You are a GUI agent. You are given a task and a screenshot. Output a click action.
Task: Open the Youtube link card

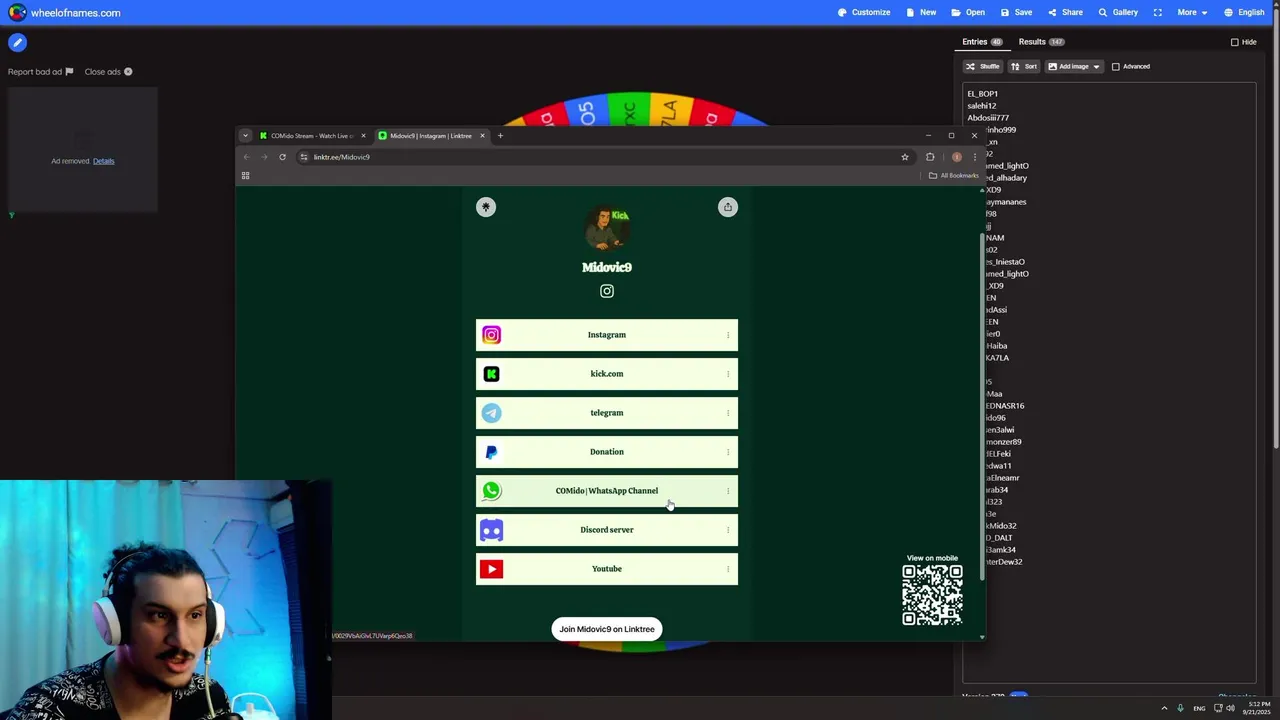click(607, 569)
